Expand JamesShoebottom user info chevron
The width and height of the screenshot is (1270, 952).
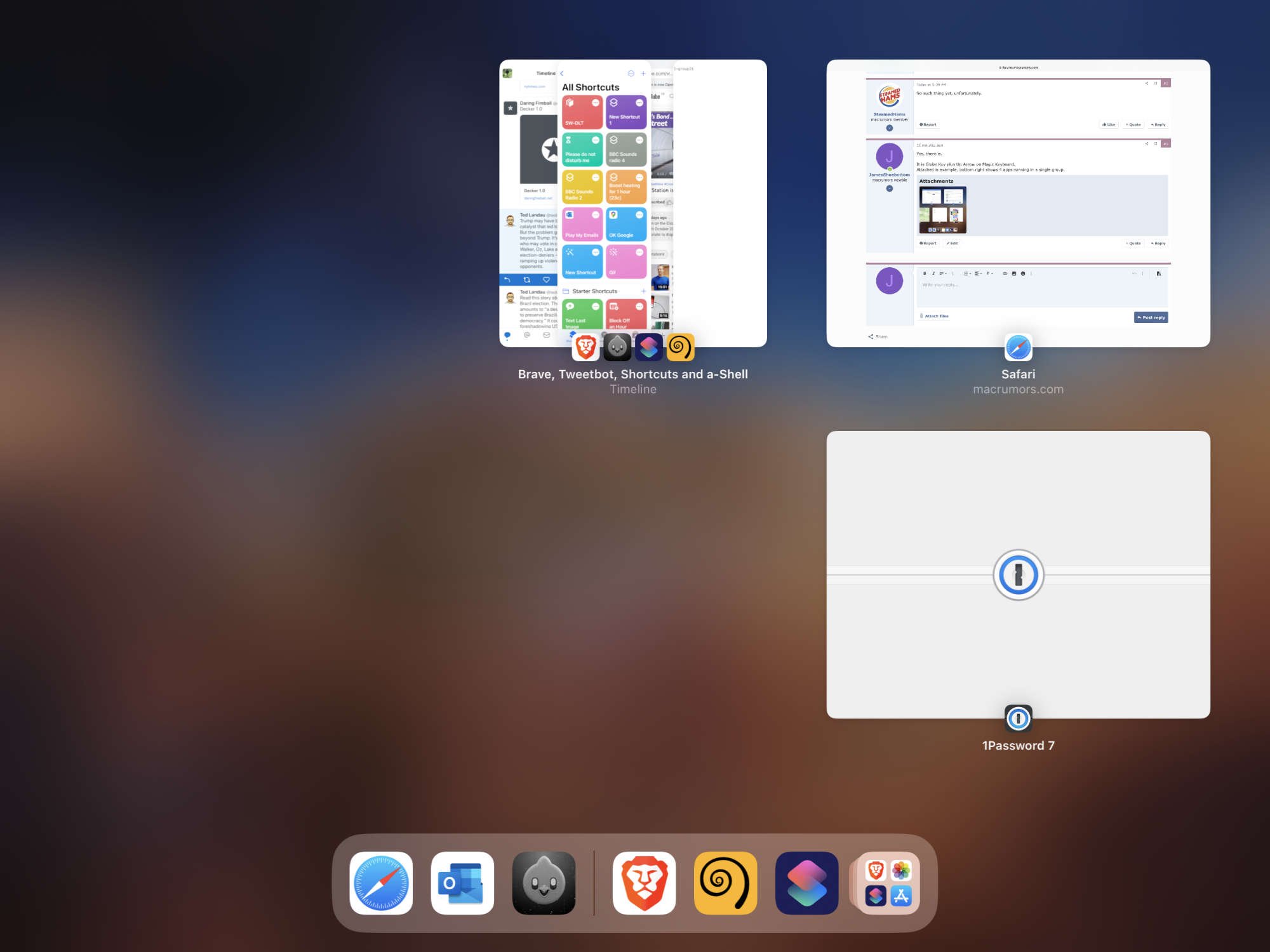click(889, 188)
